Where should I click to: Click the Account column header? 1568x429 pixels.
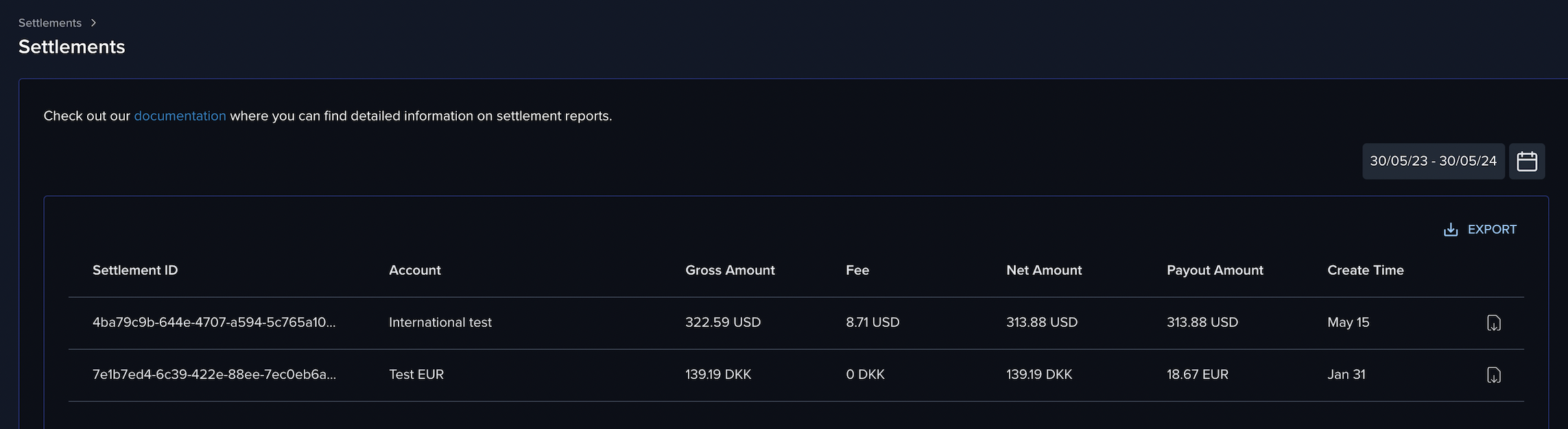415,270
